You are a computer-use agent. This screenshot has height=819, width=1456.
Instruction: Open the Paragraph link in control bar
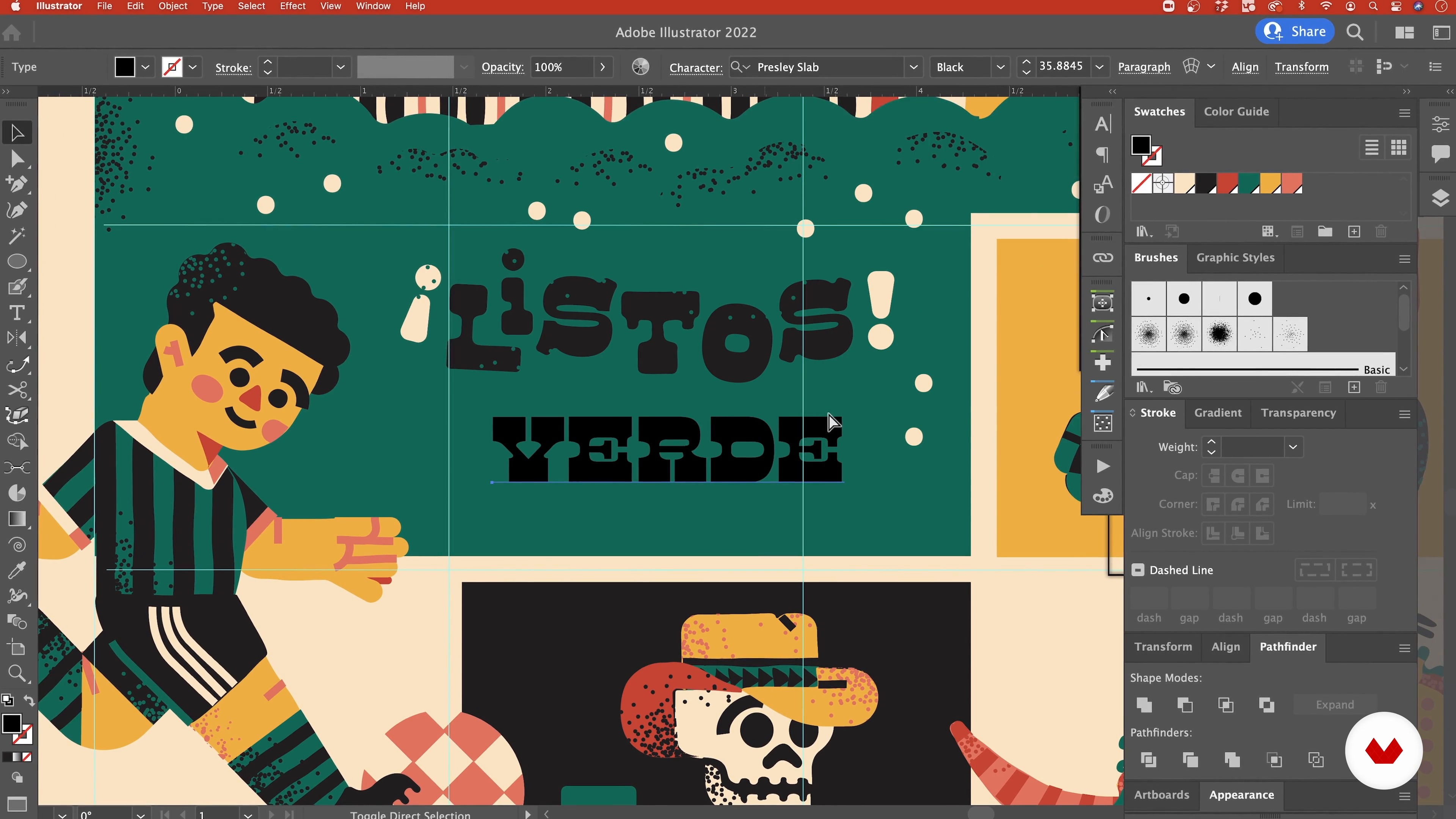[1144, 67]
